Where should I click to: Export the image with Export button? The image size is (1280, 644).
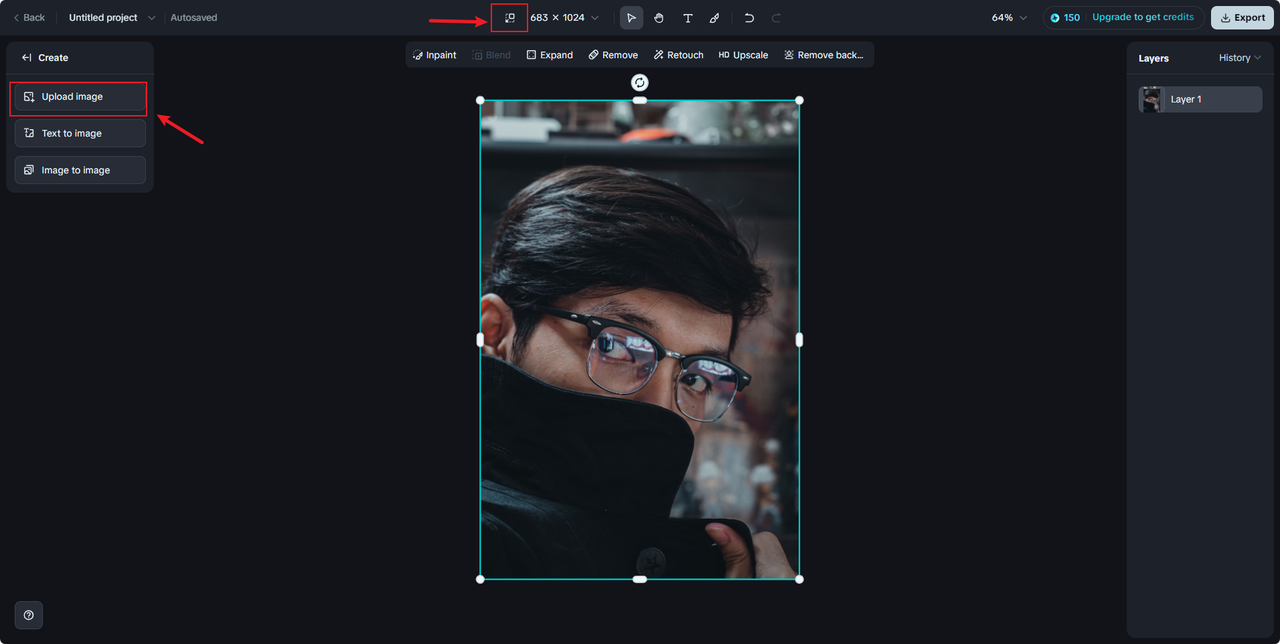pos(1242,18)
